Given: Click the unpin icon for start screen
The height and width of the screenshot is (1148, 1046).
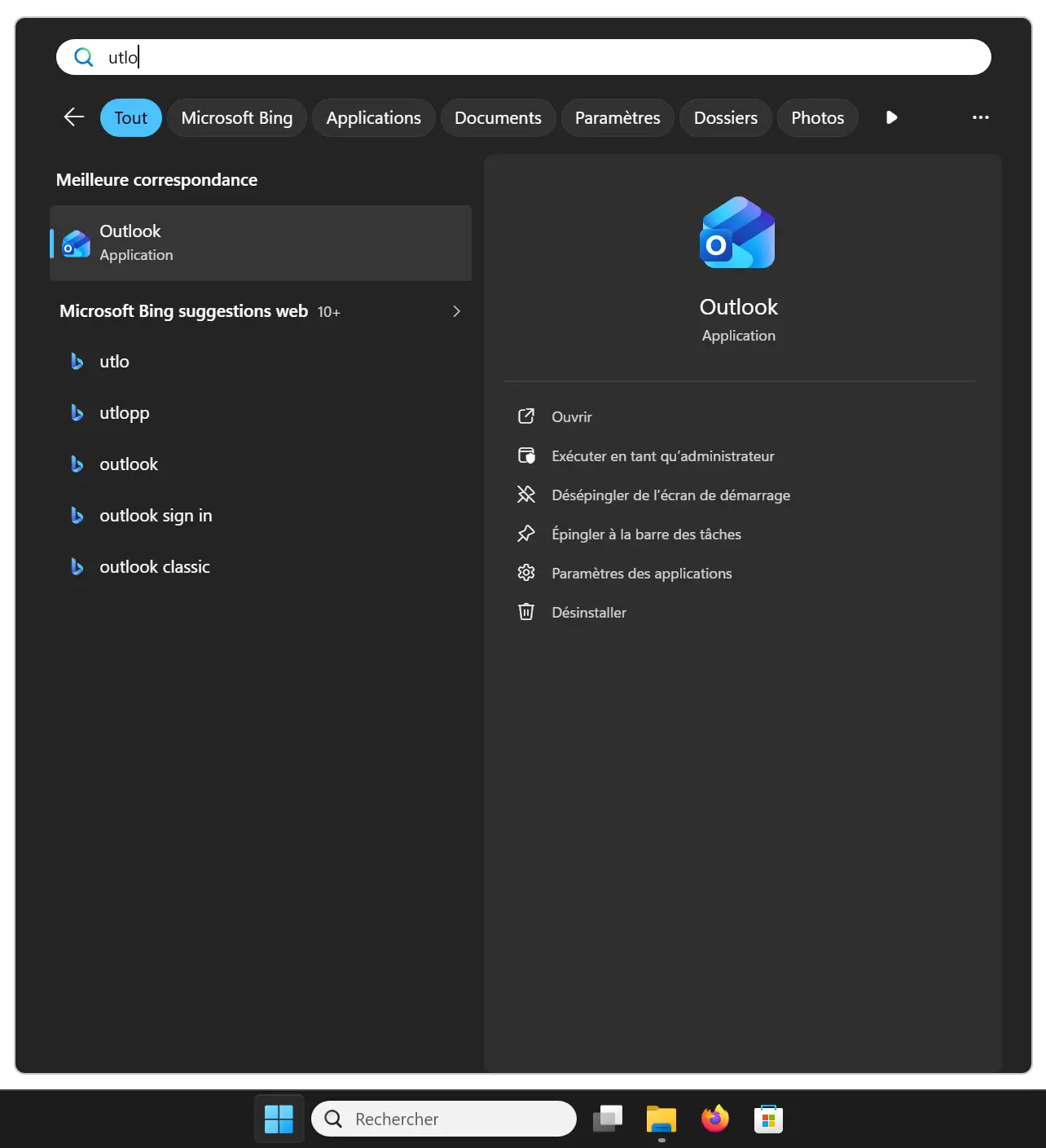Looking at the screenshot, I should pyautogui.click(x=526, y=495).
